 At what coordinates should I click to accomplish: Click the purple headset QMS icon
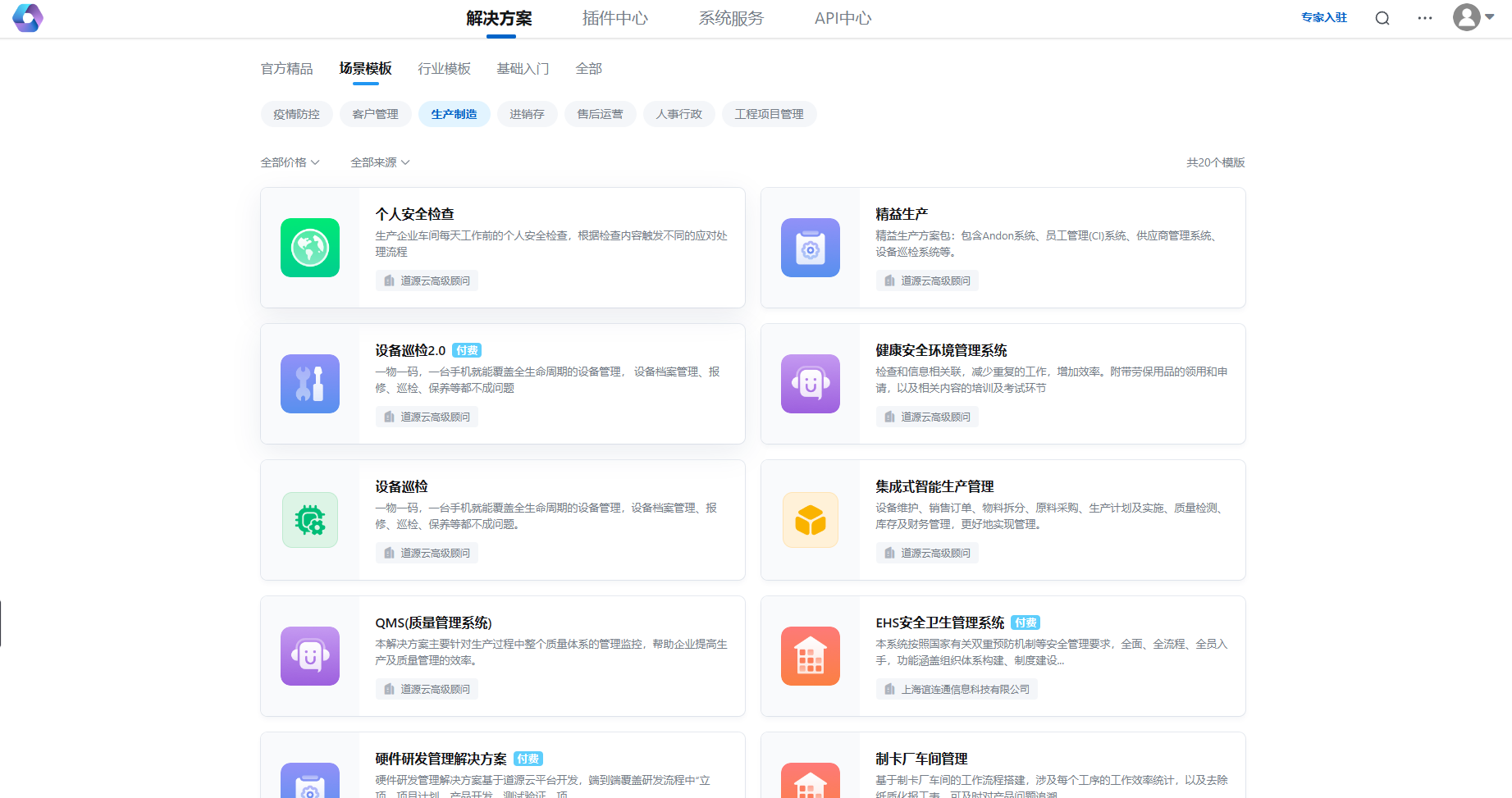click(x=310, y=656)
